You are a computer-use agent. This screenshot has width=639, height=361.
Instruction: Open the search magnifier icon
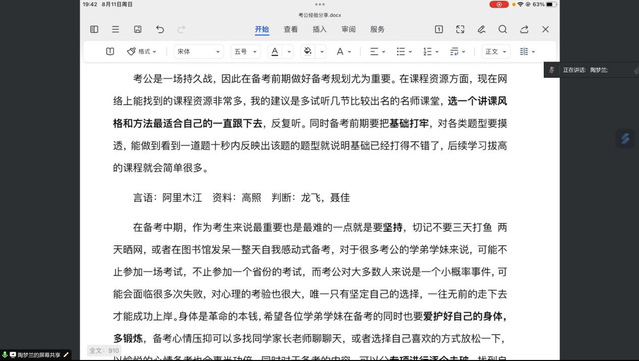coord(502,29)
